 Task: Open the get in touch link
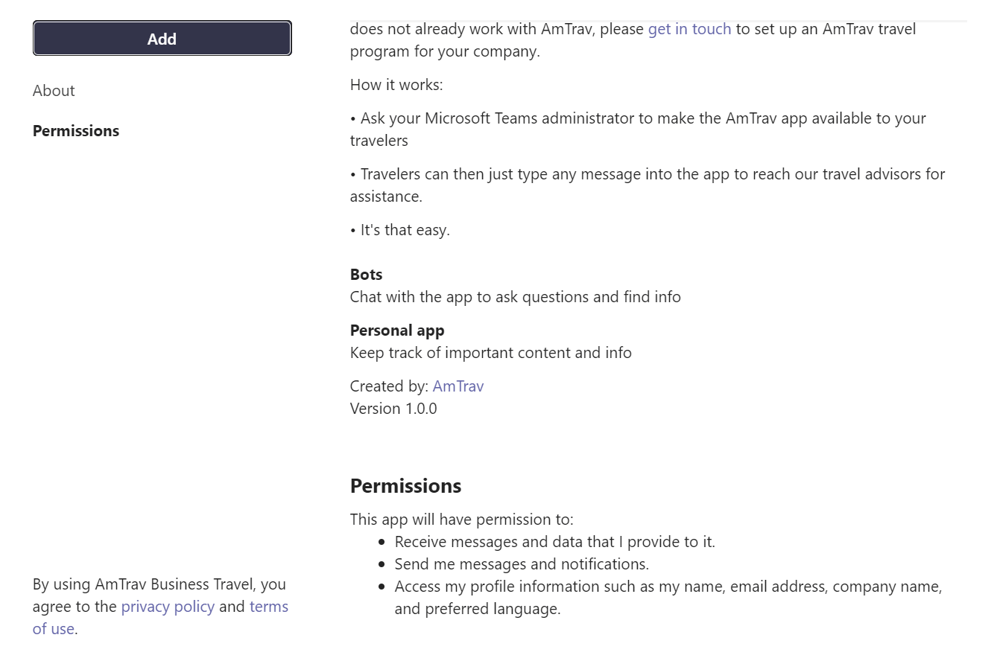click(688, 28)
